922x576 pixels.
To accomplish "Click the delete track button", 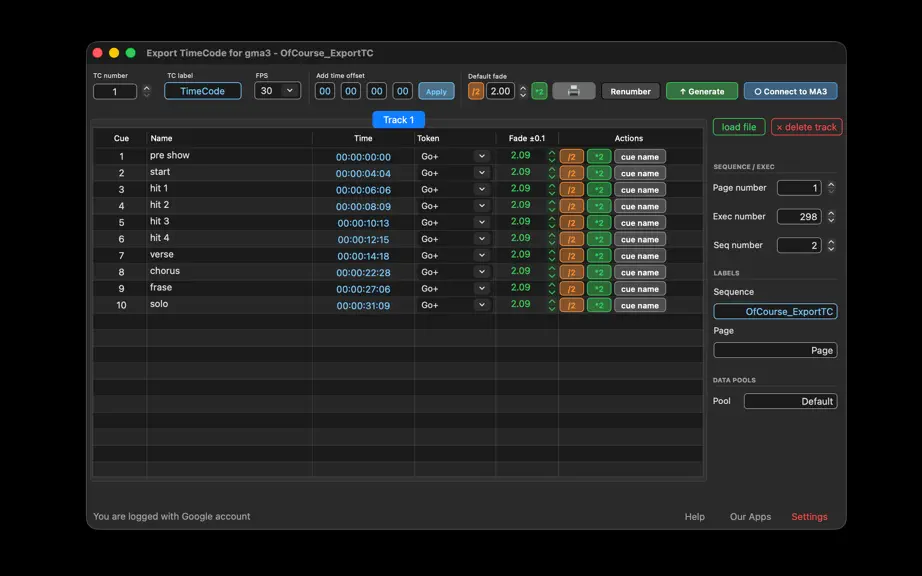I will click(807, 127).
